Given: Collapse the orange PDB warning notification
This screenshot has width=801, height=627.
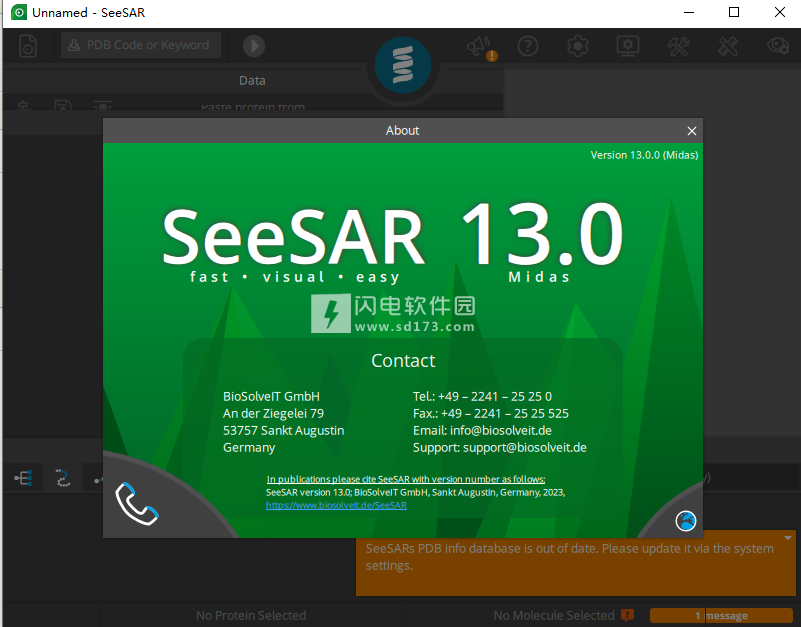Looking at the screenshot, I should [788, 538].
